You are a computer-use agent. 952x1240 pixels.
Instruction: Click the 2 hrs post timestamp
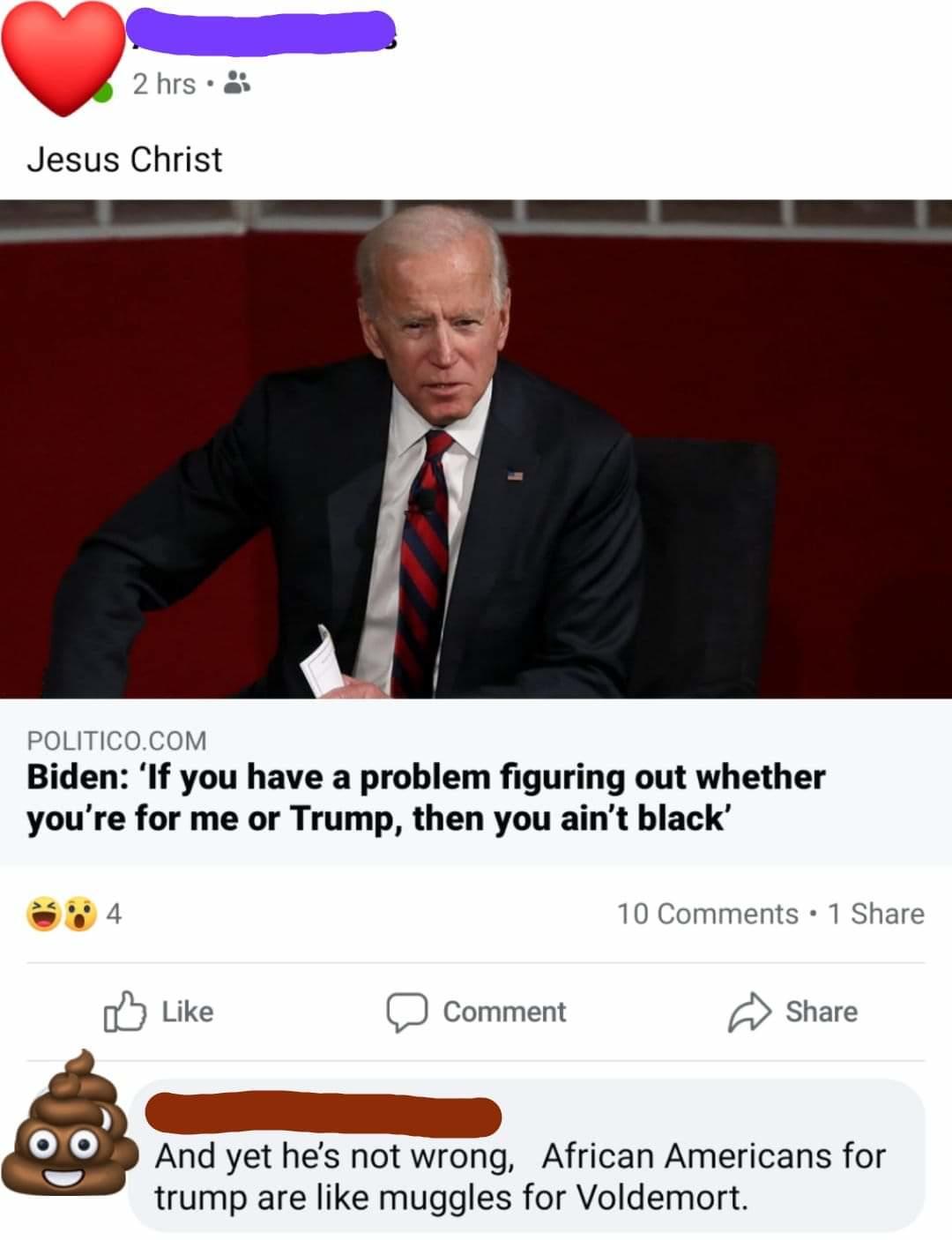pos(164,84)
